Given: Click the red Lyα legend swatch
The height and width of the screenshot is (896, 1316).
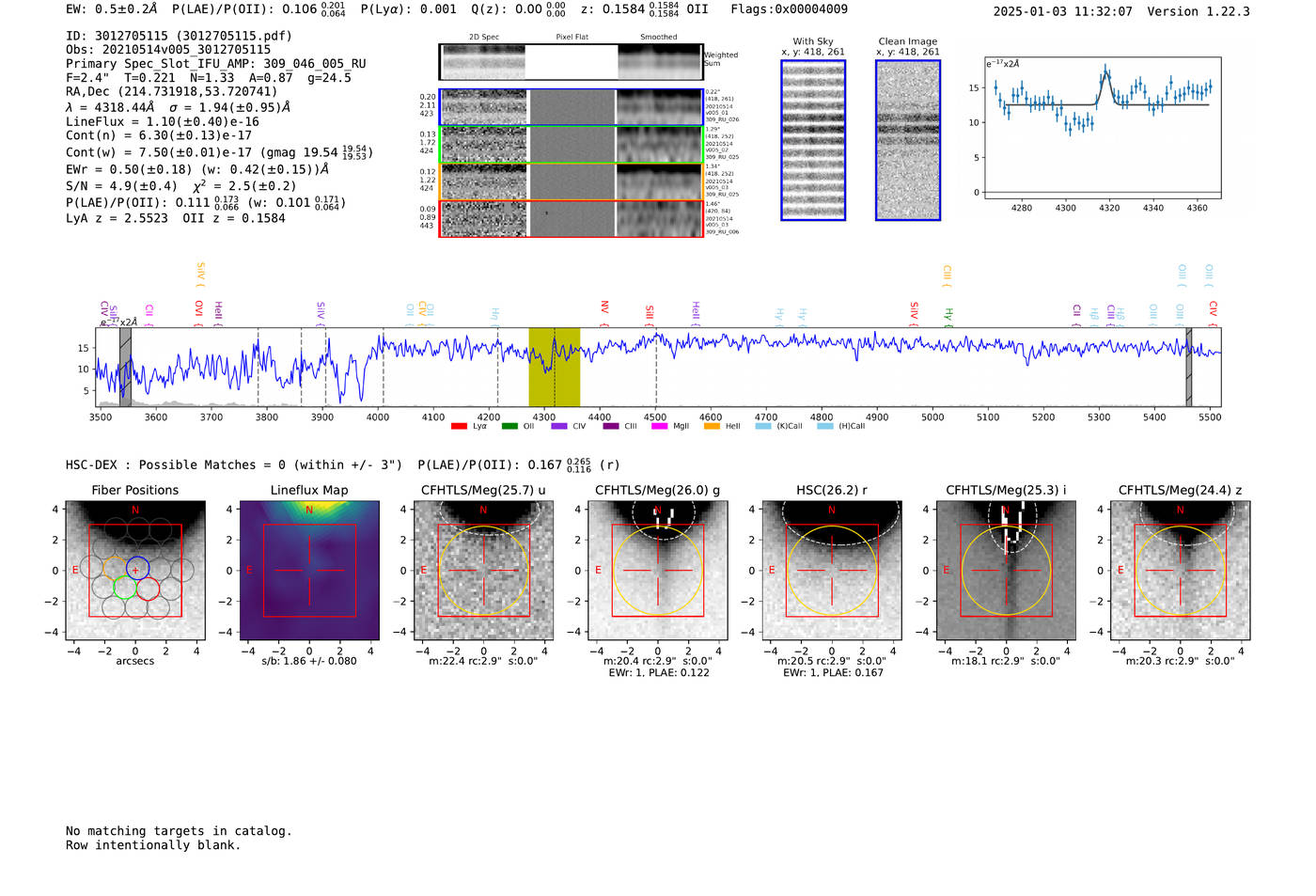Looking at the screenshot, I should (x=459, y=426).
